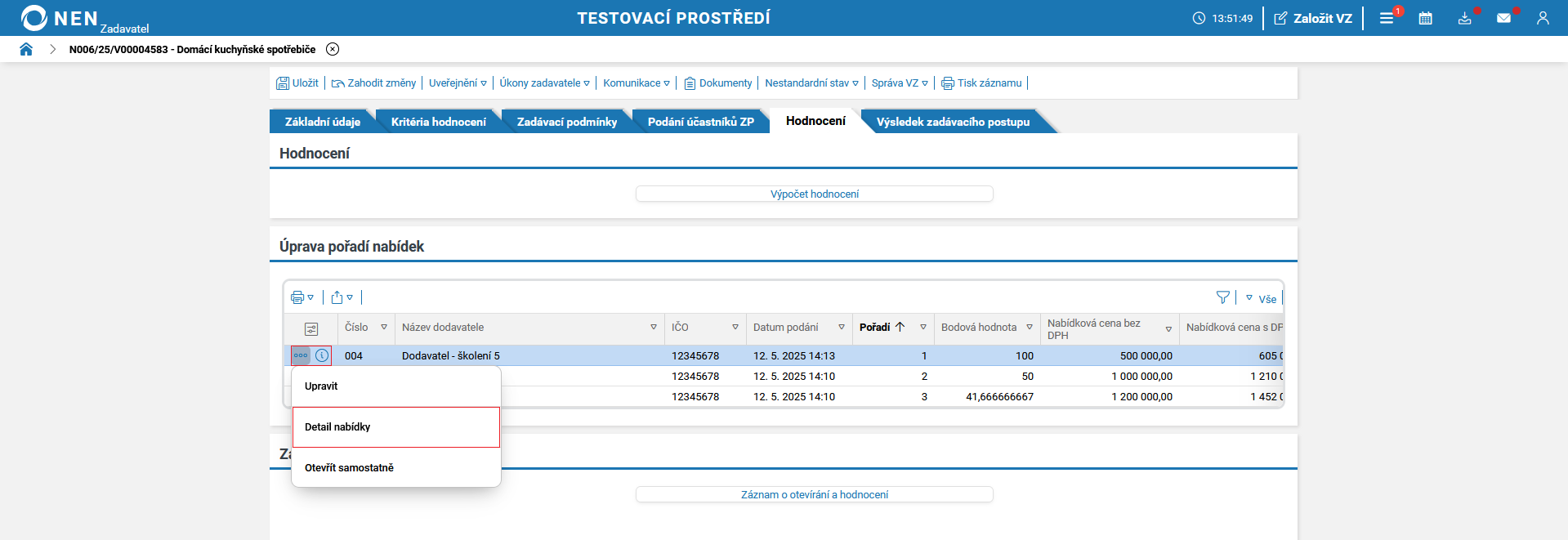Open Datum podání column filter arrow
Viewport: 1568px width, 540px height.
842,327
